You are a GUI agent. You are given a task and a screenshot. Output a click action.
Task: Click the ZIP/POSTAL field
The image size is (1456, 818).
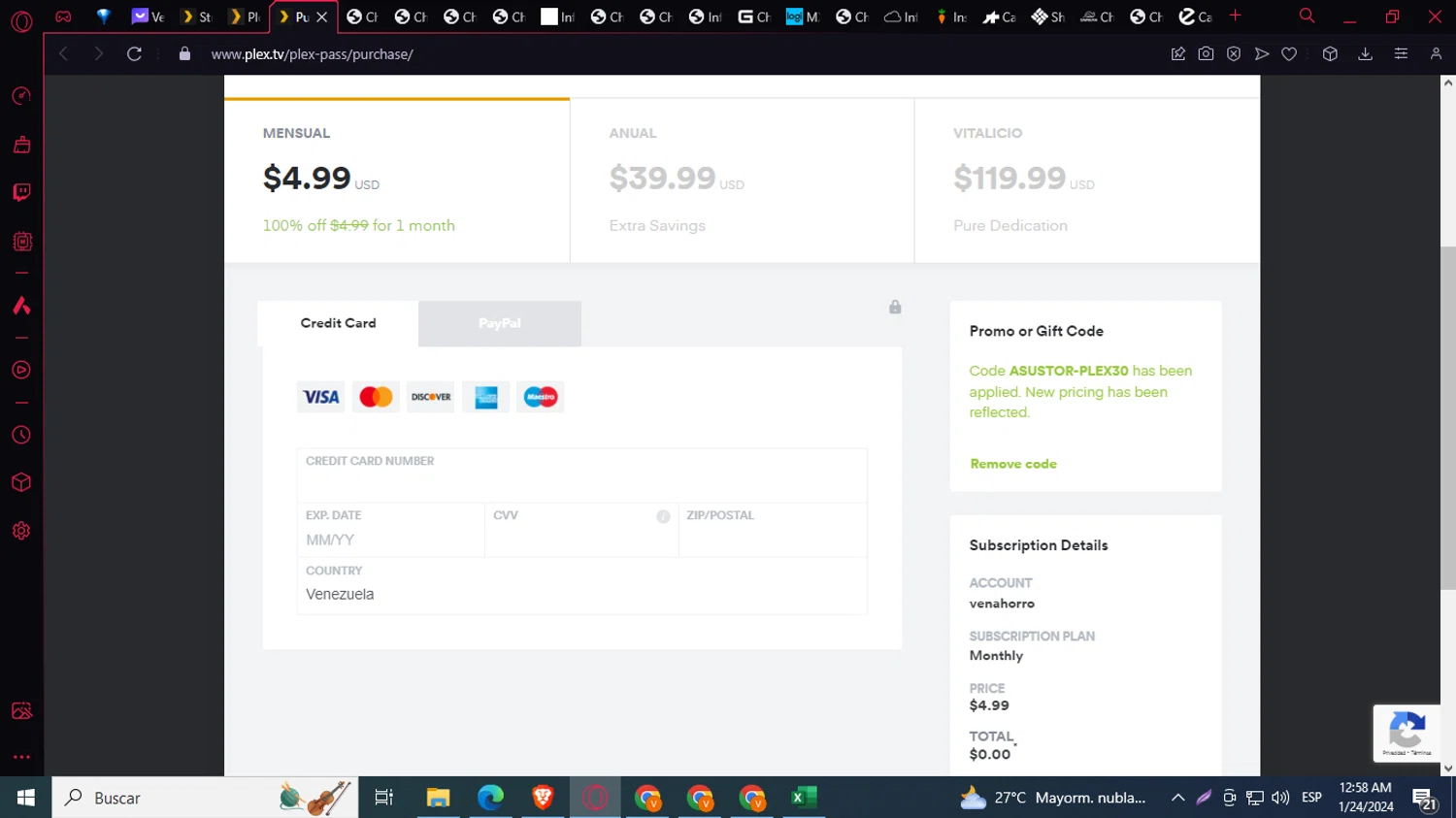click(773, 530)
